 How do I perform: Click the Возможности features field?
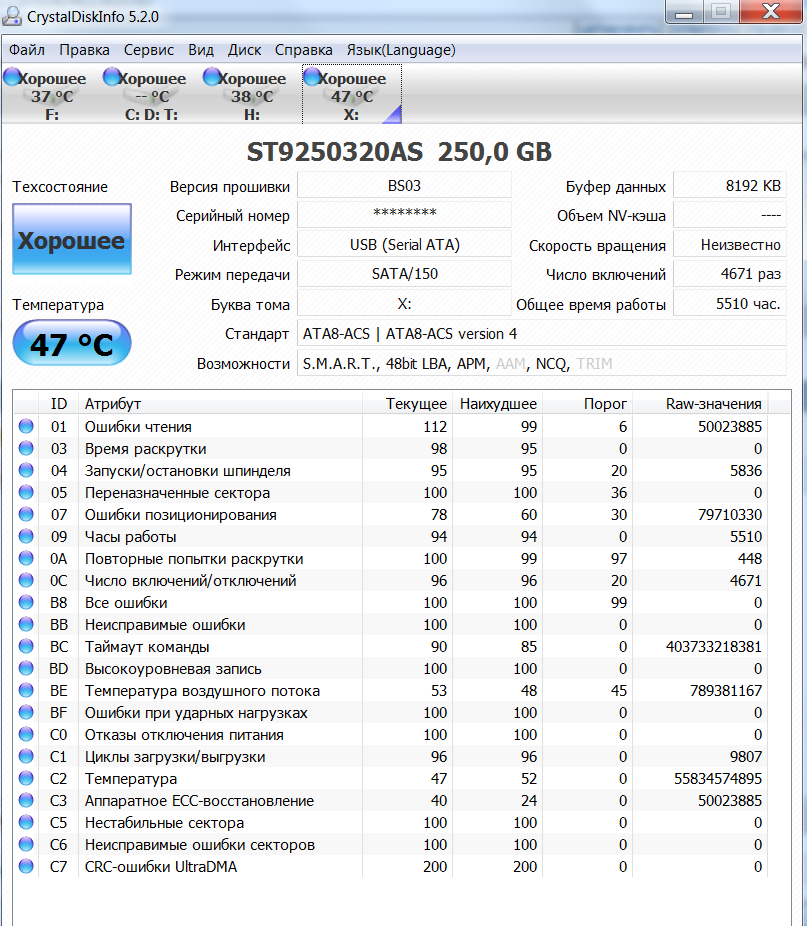pyautogui.click(x=542, y=363)
